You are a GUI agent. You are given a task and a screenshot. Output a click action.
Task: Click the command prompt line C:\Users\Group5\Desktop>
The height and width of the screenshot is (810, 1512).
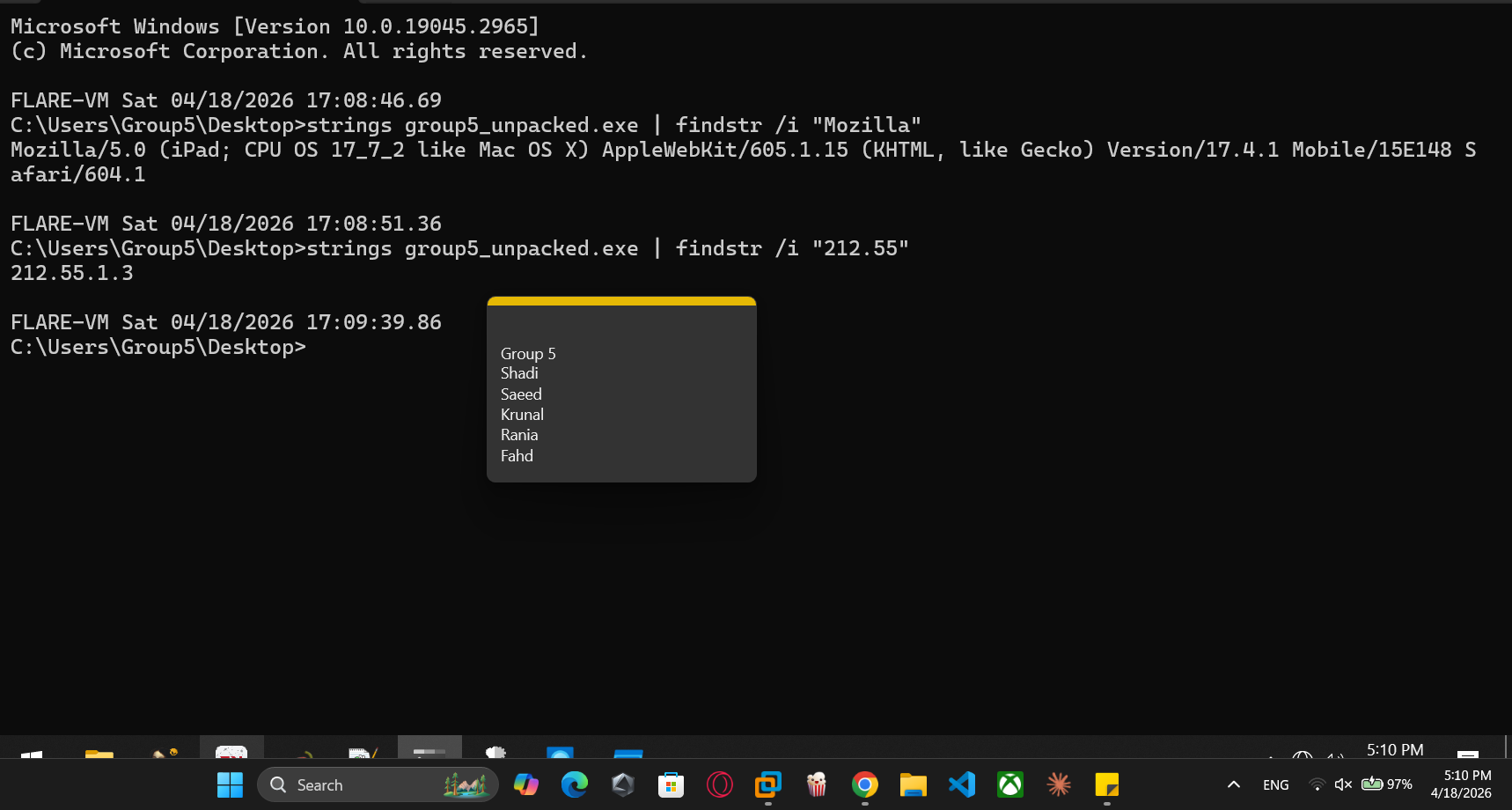pyautogui.click(x=158, y=347)
